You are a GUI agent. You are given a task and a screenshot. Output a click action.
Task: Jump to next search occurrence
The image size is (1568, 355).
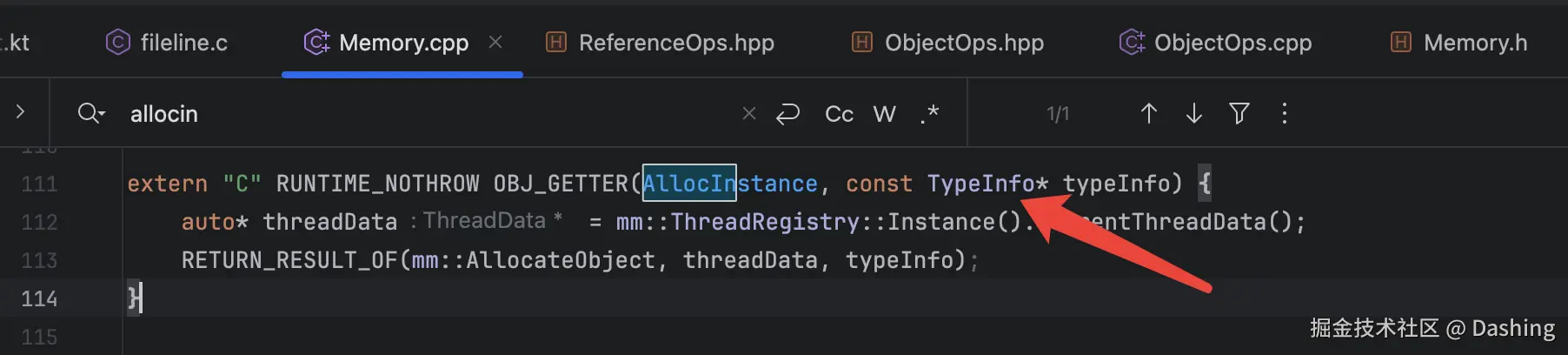[1193, 113]
